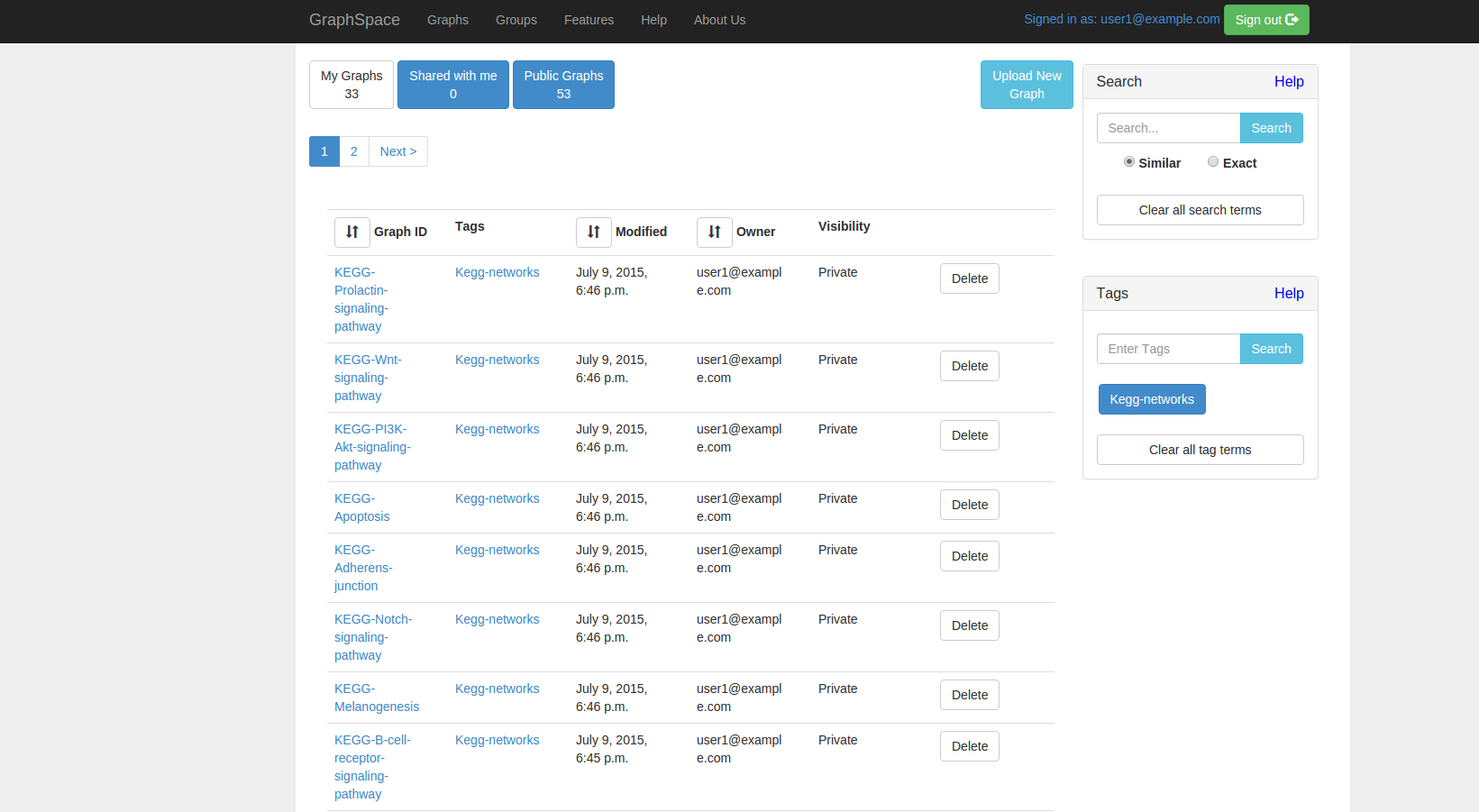The height and width of the screenshot is (812, 1479).
Task: Open KEGG-B-cell-receptor-signaling-pathway graph
Action: (x=372, y=767)
